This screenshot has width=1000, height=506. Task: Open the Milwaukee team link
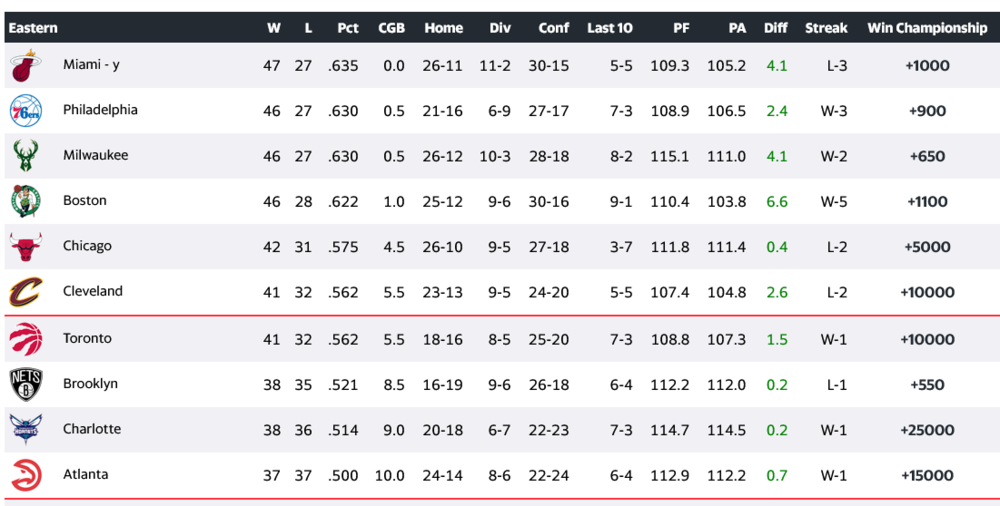95,155
